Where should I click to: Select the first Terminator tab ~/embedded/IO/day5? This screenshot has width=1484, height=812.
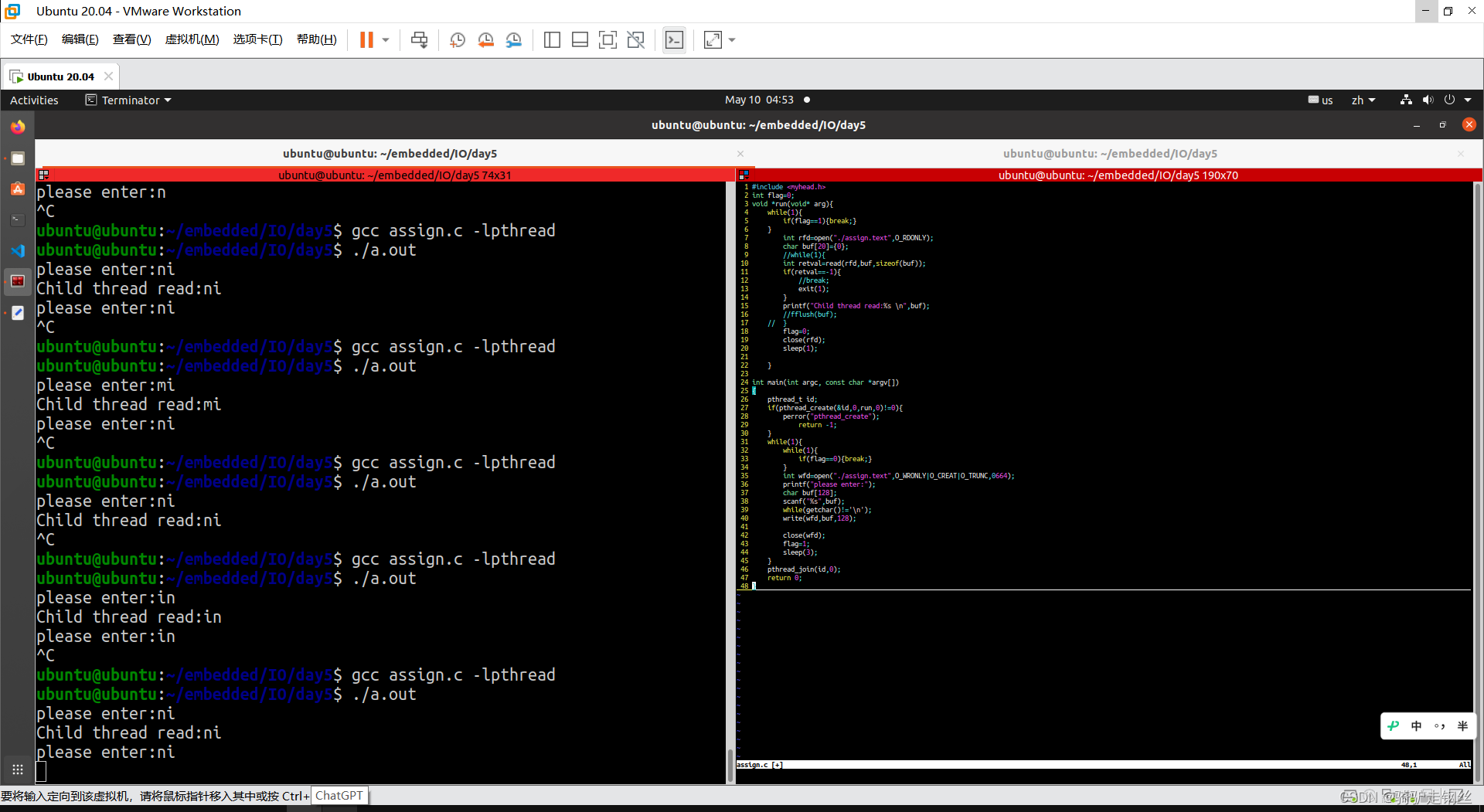(x=390, y=154)
